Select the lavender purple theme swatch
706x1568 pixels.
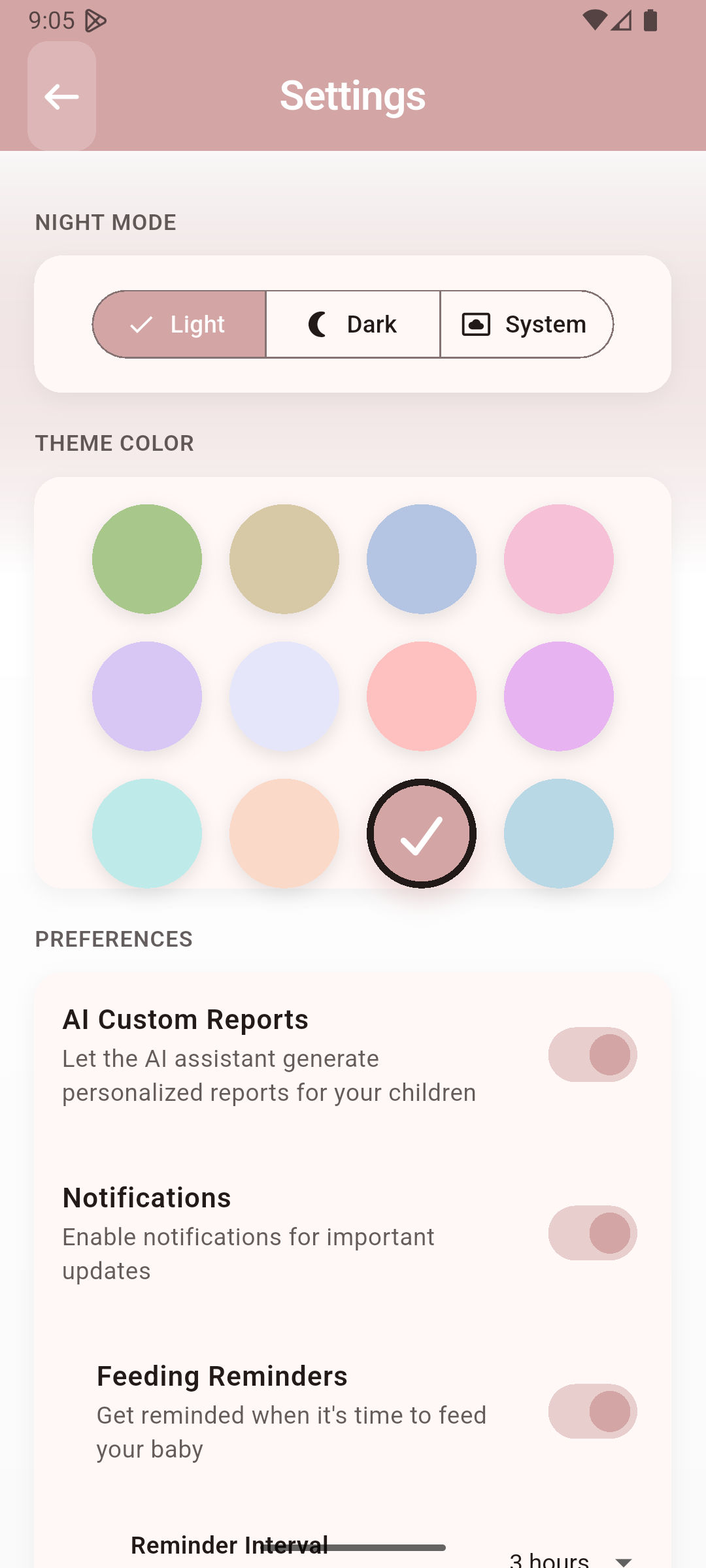point(147,696)
